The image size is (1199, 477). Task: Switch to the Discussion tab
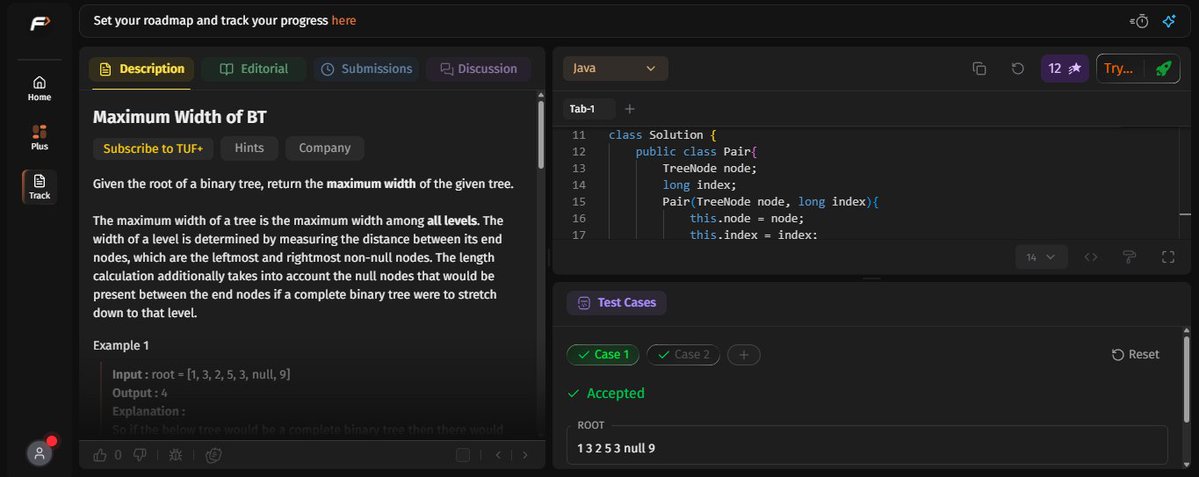(479, 69)
